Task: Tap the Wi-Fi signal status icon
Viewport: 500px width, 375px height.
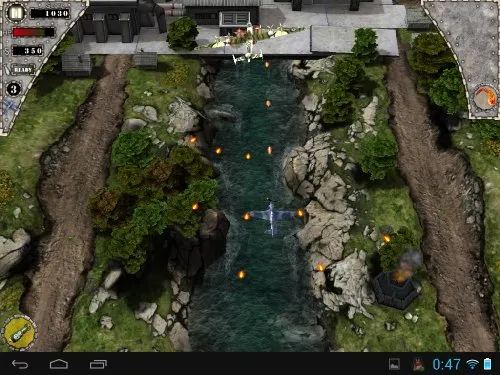Action: coord(472,364)
